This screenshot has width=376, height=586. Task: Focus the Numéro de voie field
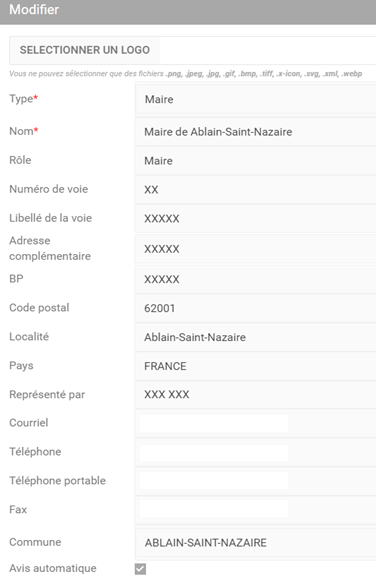point(256,190)
